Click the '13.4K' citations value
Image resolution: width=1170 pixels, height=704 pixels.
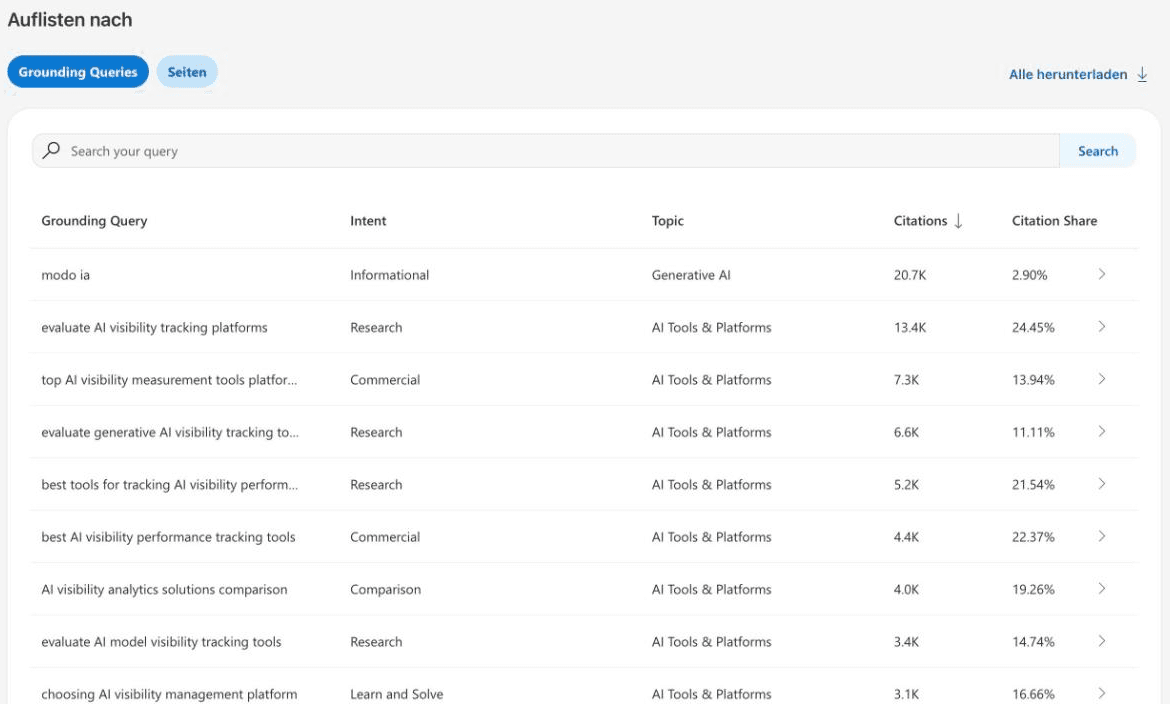tap(910, 328)
